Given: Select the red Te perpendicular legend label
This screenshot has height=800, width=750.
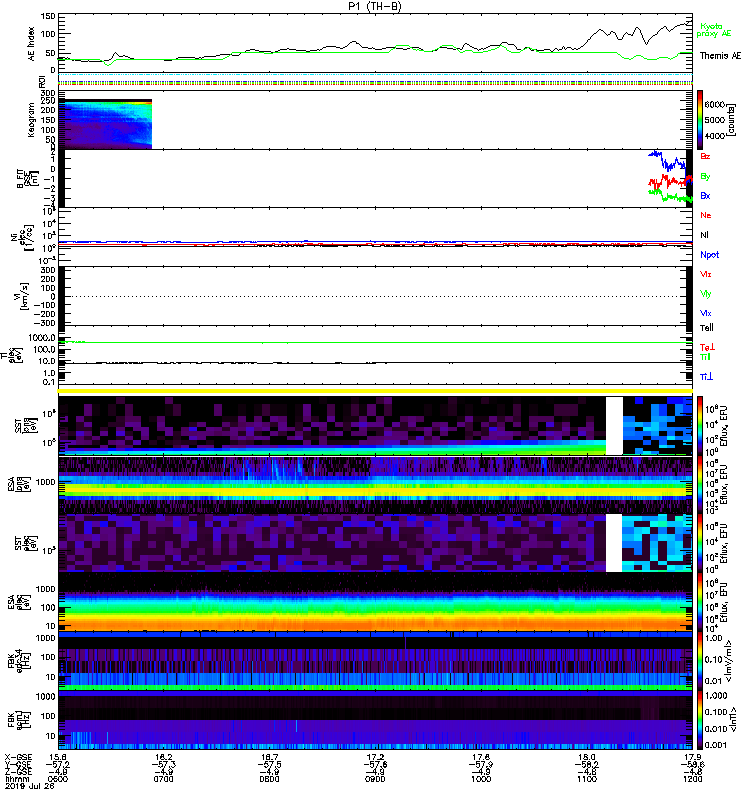Looking at the screenshot, I should 707,347.
